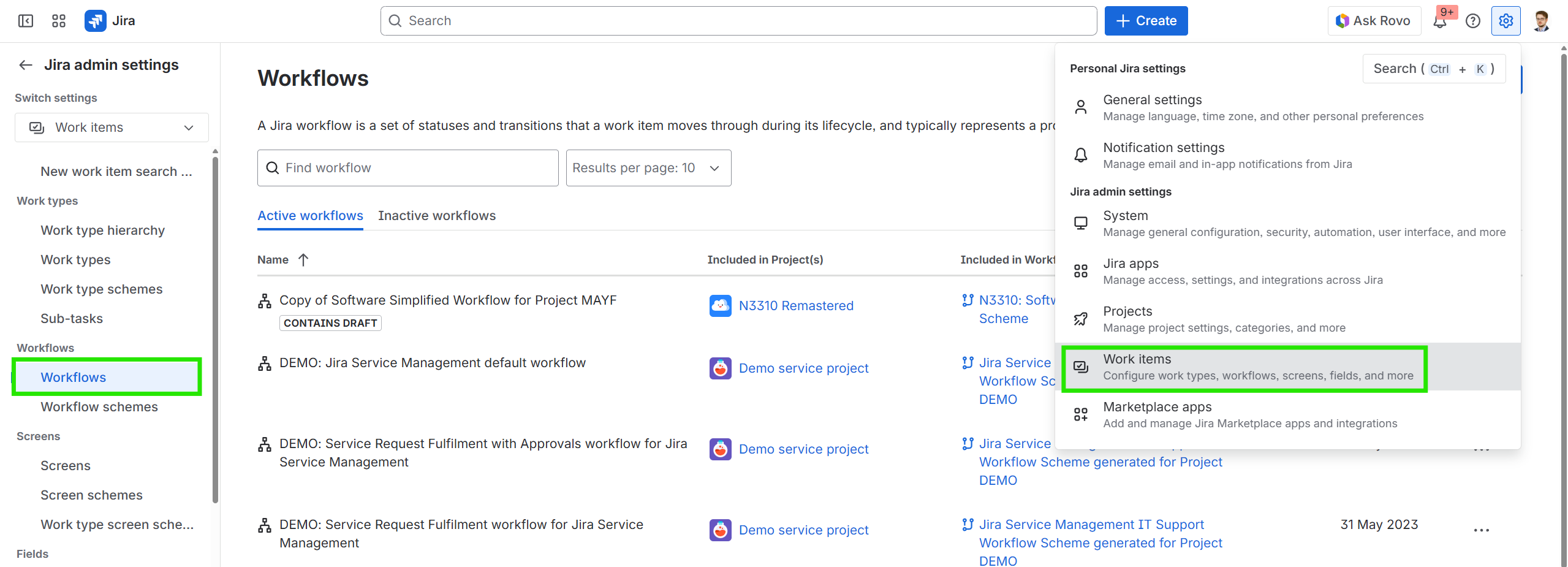Open the Screens sidebar link
The height and width of the screenshot is (567, 1568).
pos(65,466)
